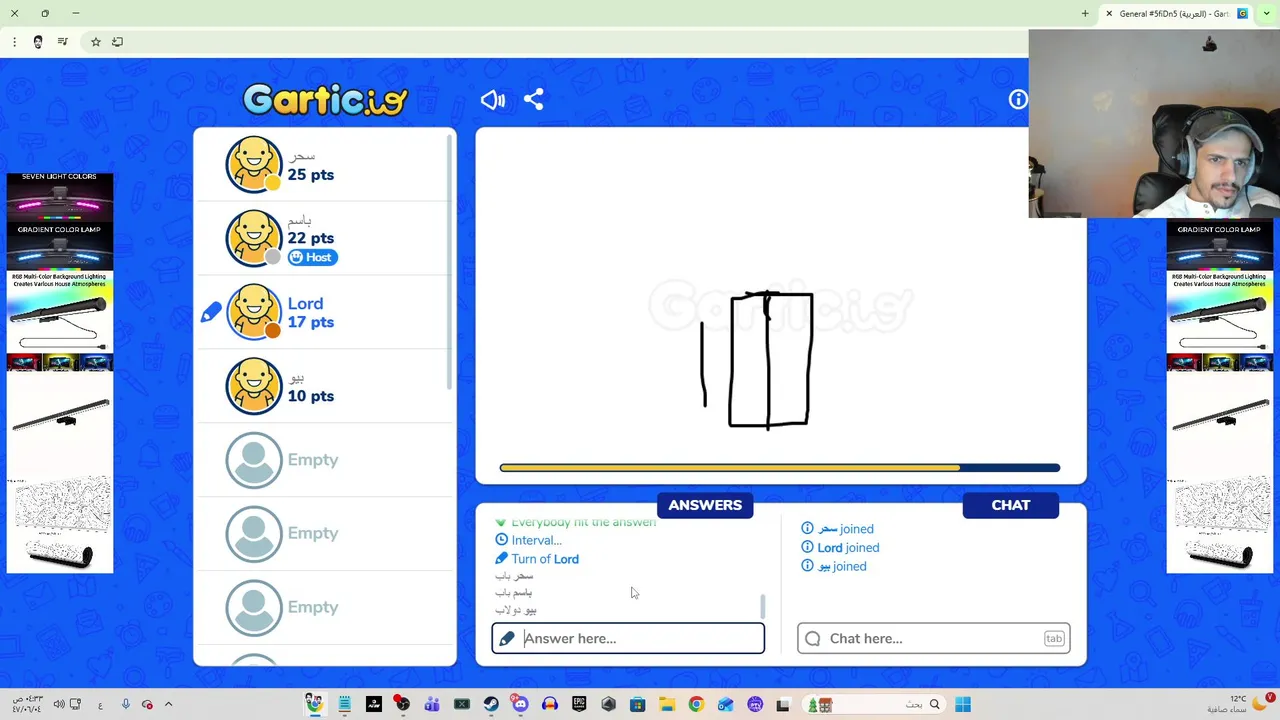Open Epic Games launcher from taskbar

pos(579,704)
